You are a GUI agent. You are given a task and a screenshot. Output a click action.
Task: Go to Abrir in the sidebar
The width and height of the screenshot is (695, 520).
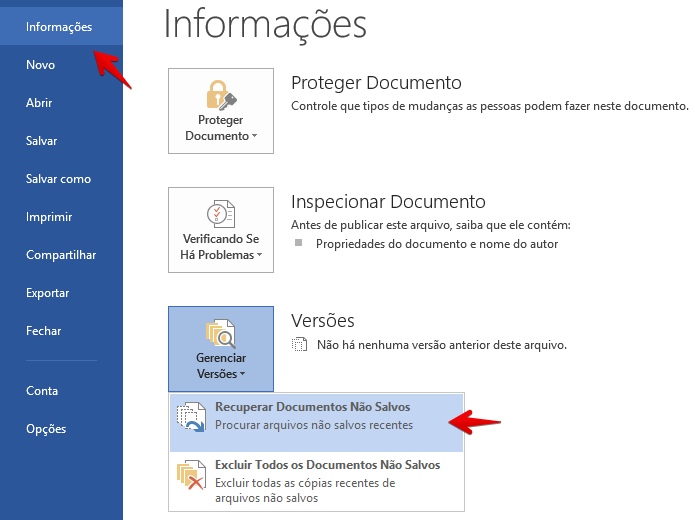[x=39, y=103]
